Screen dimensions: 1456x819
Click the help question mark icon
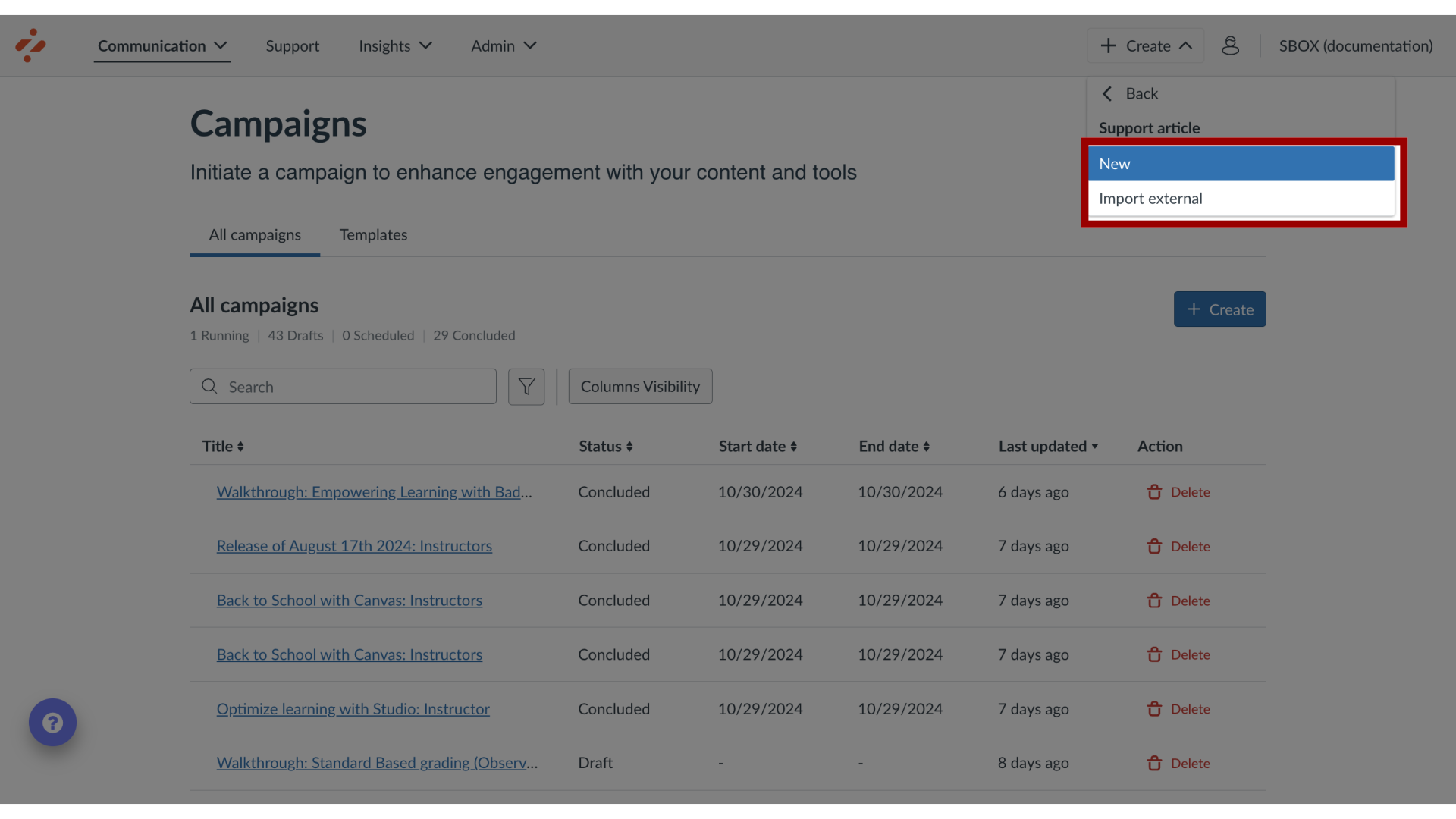[53, 722]
